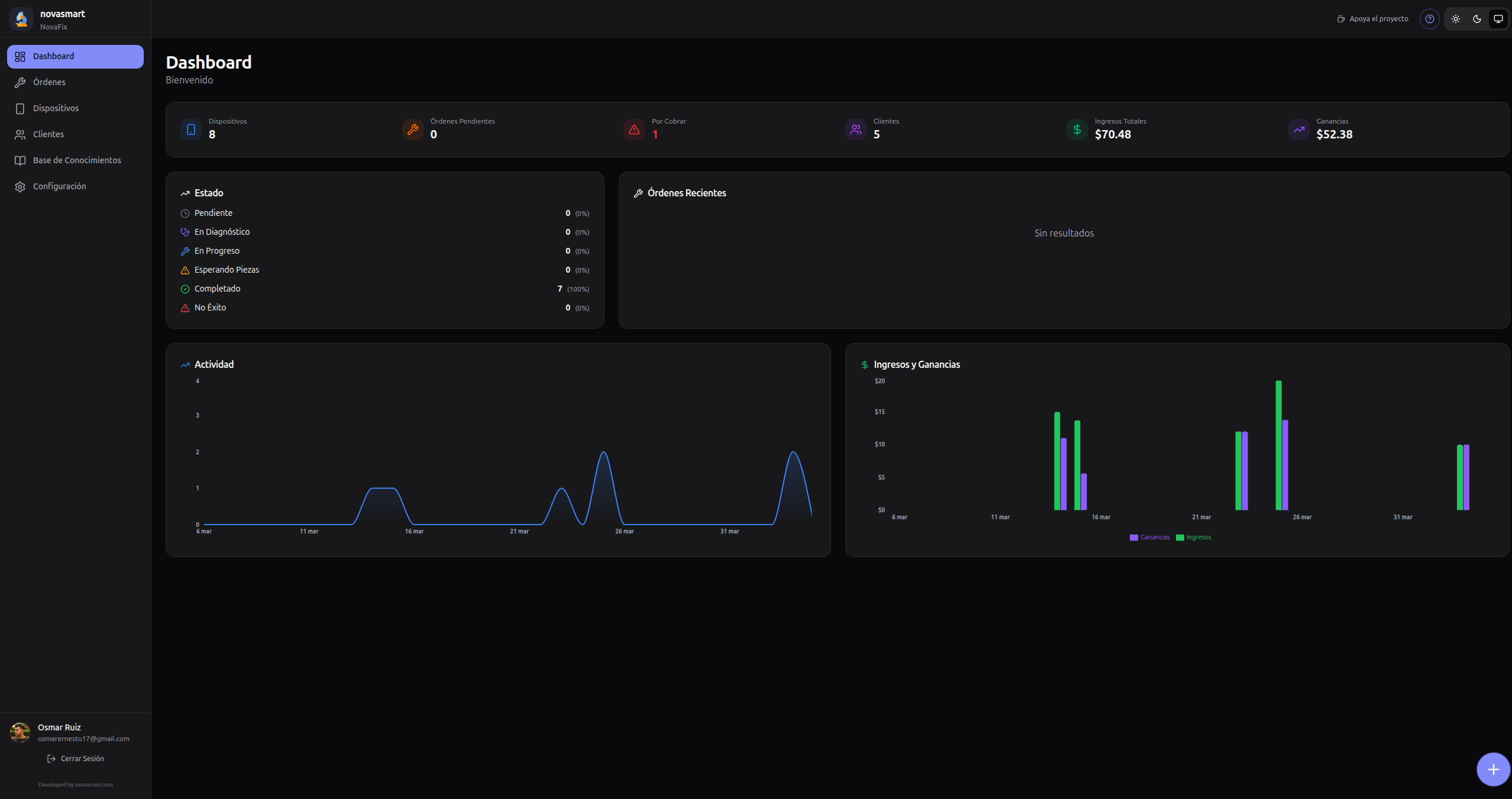Open Base de Conocimientos in sidebar

77,160
